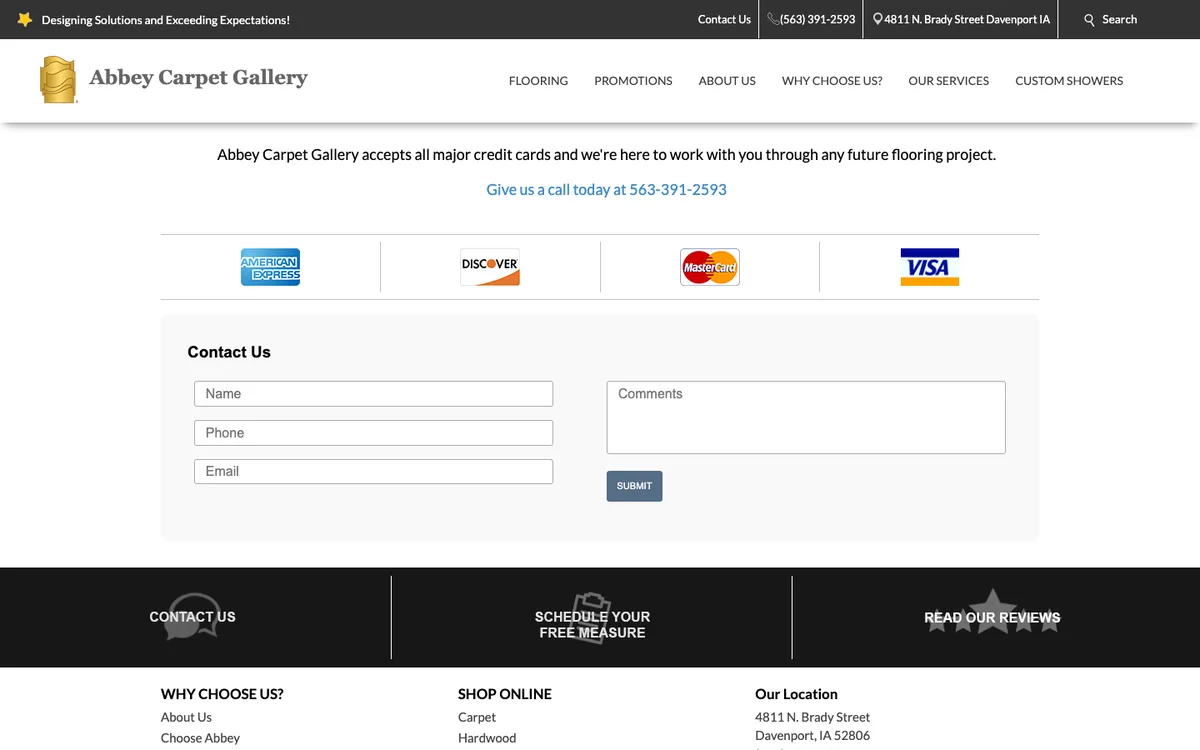1200x750 pixels.
Task: Click the Abbey Carpet Gallery gold logo
Action: click(x=58, y=80)
